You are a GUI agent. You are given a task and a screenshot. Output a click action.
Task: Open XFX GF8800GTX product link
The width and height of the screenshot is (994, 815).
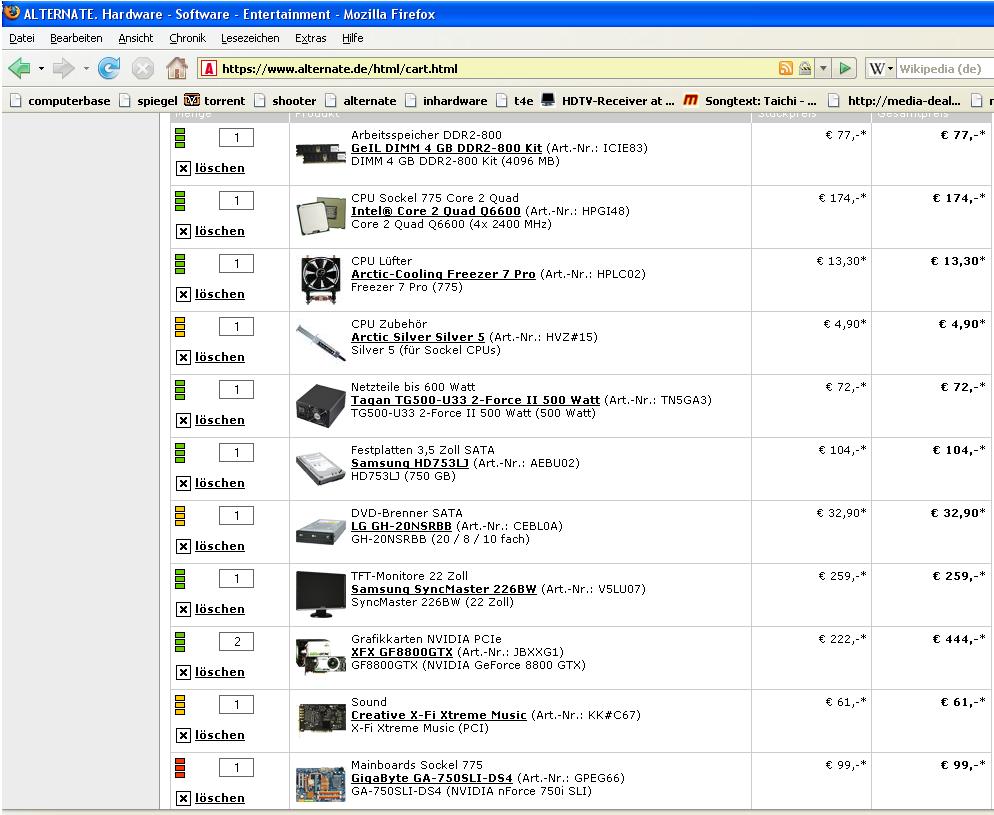coord(402,652)
